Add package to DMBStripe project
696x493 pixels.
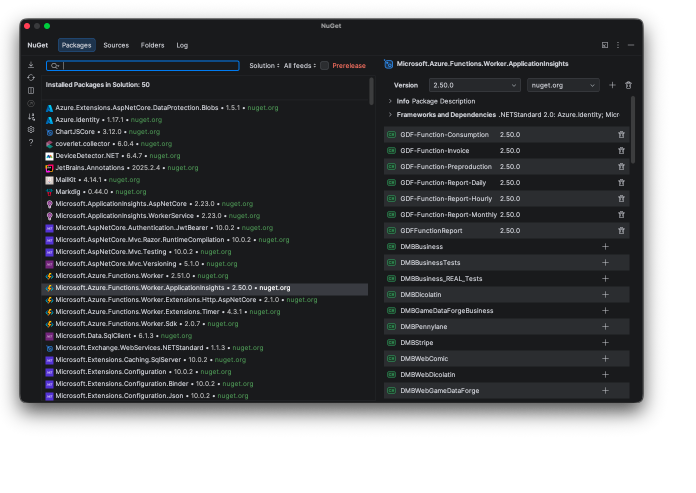click(605, 342)
